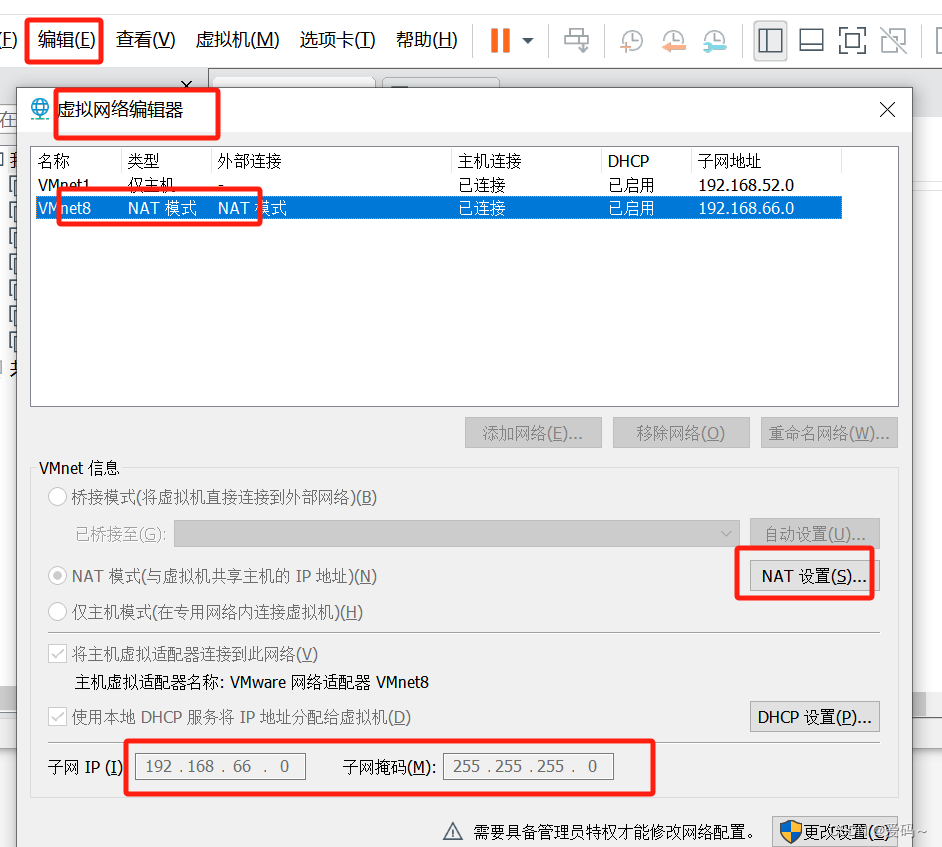Toggle 将主机虚拟适配器连接到此网络 checkbox
The width and height of the screenshot is (942, 847).
click(58, 654)
